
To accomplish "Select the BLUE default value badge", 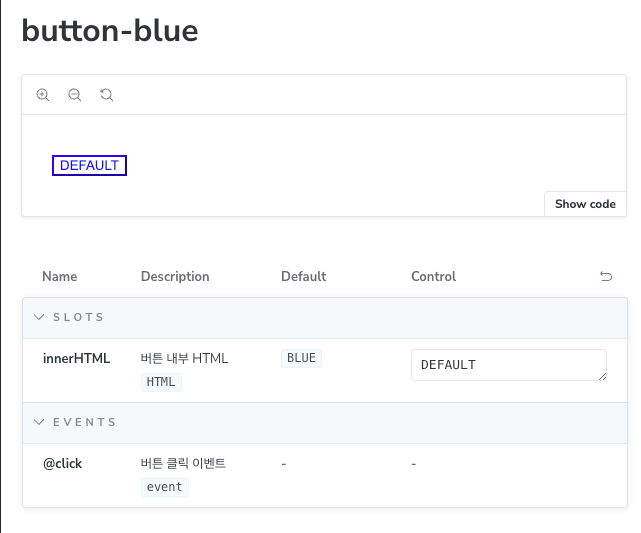I will pyautogui.click(x=301, y=358).
